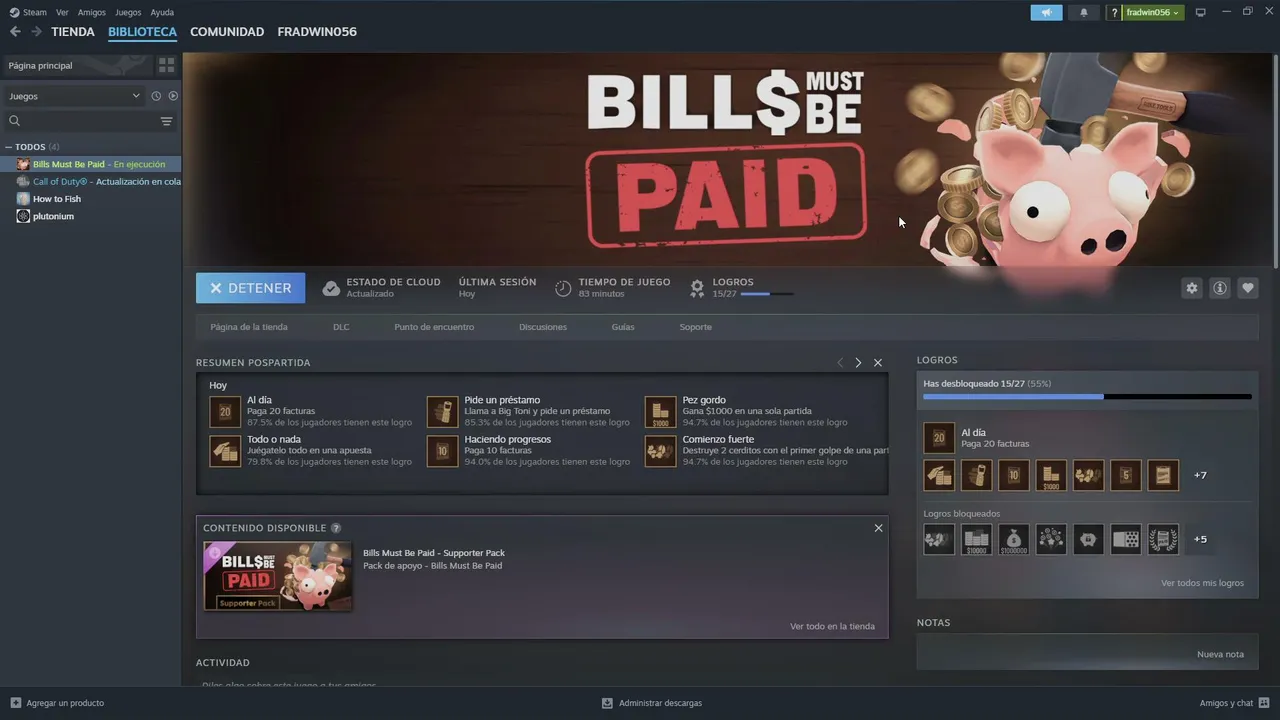Screen dimensions: 1280x720
Task: Open Página de la tienda link
Action: pyautogui.click(x=249, y=327)
